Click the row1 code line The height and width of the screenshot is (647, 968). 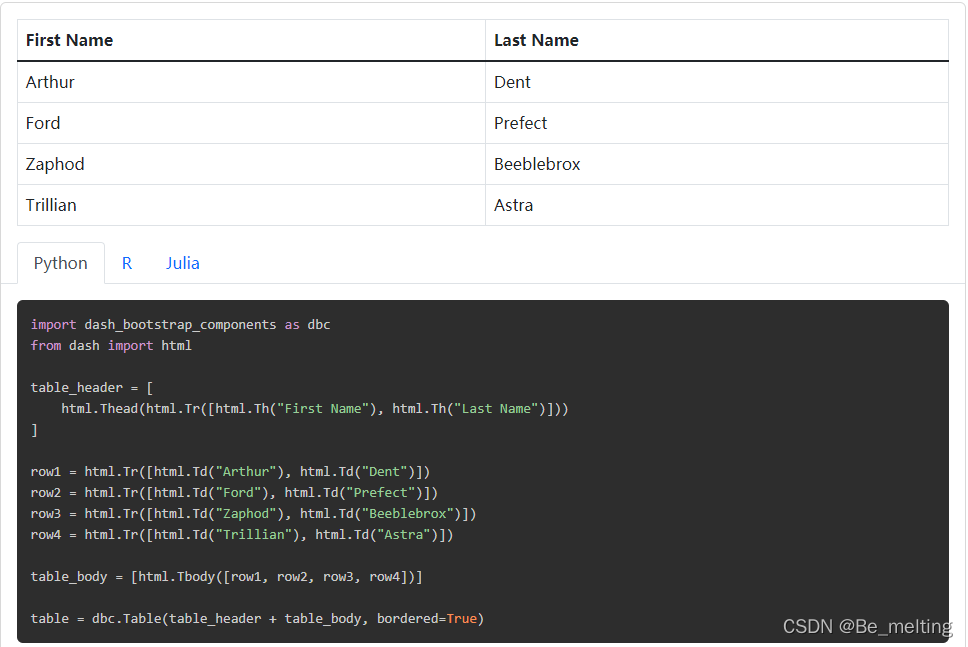click(230, 472)
